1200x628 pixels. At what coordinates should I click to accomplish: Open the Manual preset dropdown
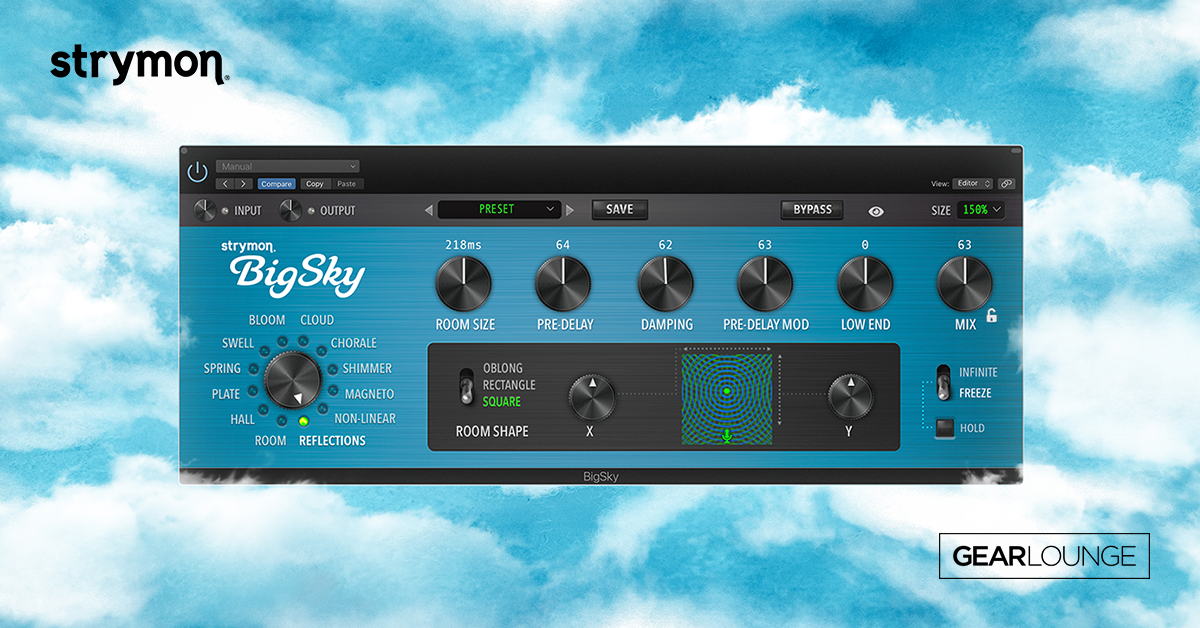click(x=287, y=165)
